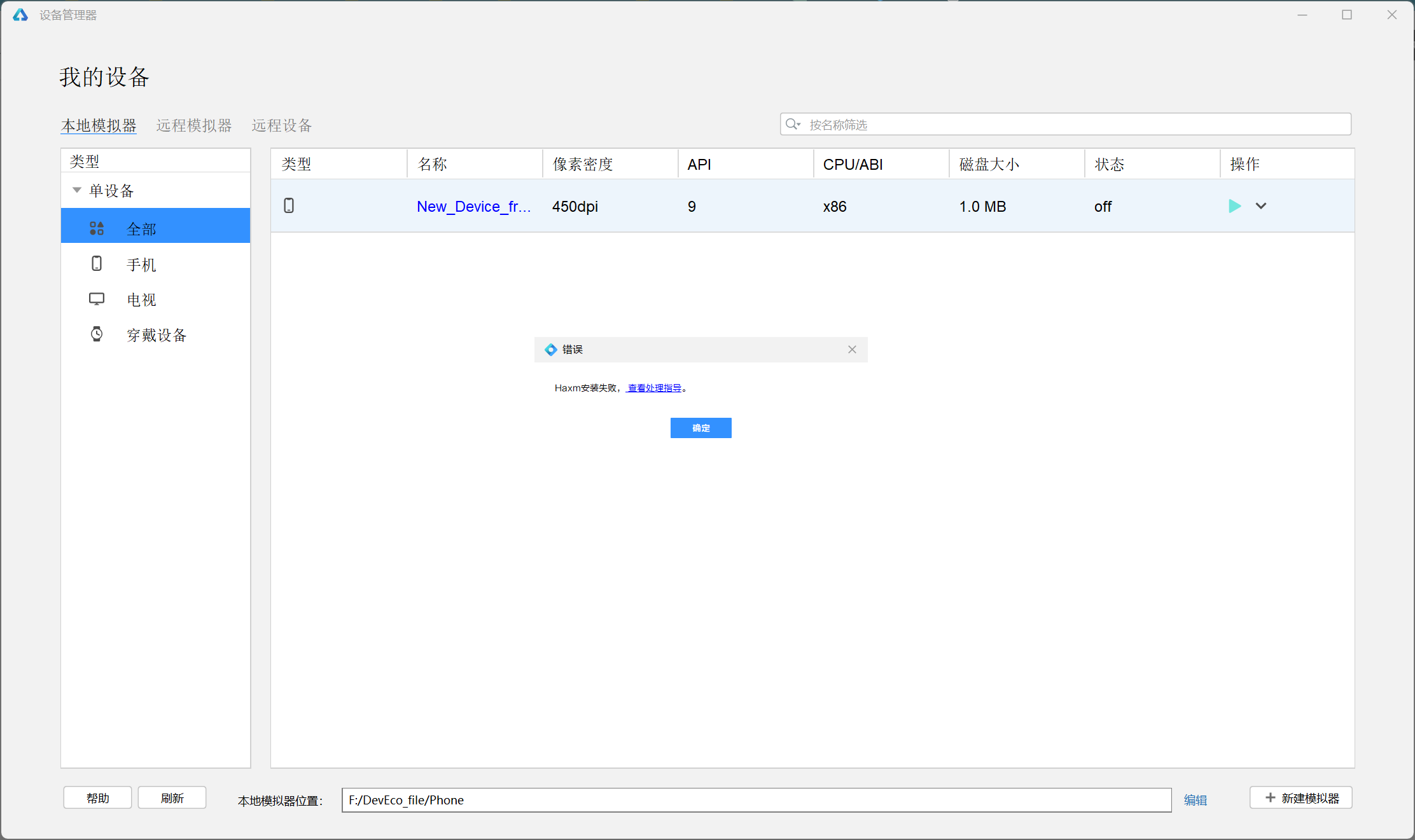The width and height of the screenshot is (1415, 840).
Task: Click the 刷新 refresh button
Action: tap(172, 798)
